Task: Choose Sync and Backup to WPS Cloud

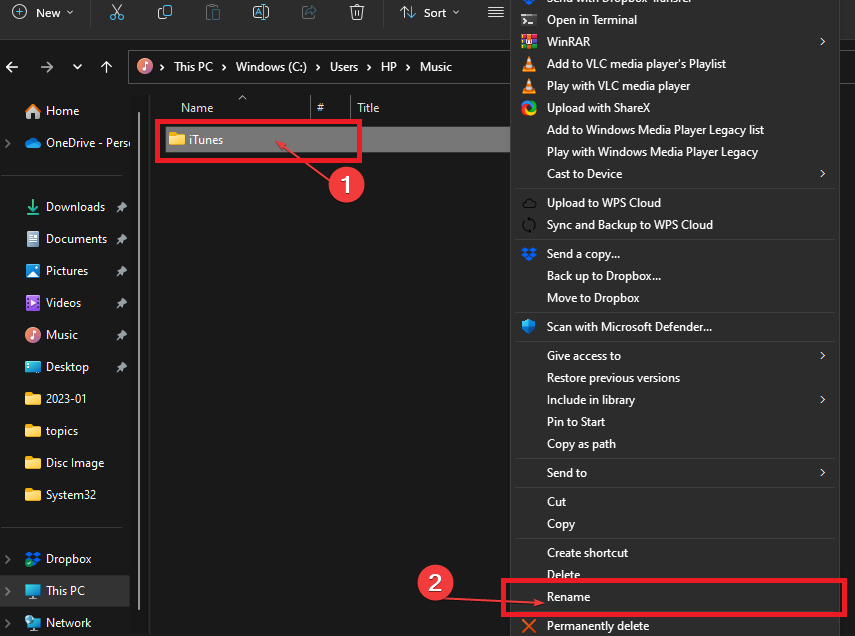Action: click(675, 225)
